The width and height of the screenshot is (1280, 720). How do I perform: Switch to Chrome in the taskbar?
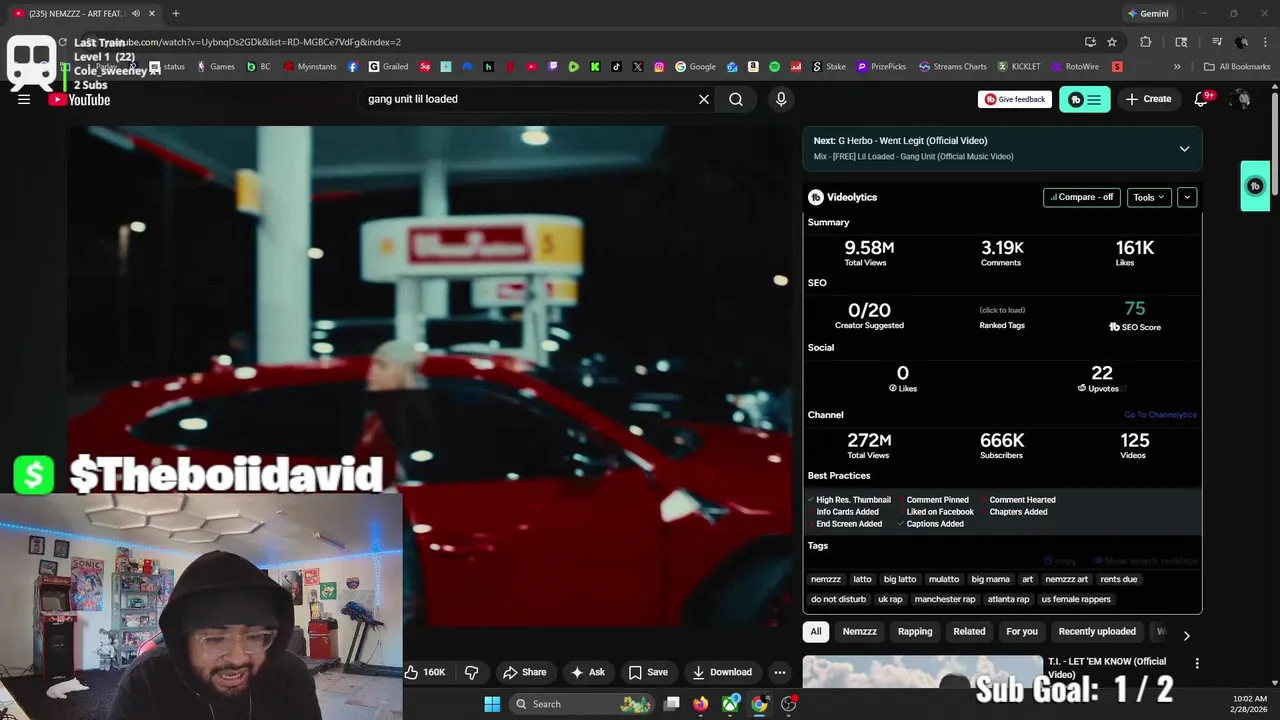(760, 704)
